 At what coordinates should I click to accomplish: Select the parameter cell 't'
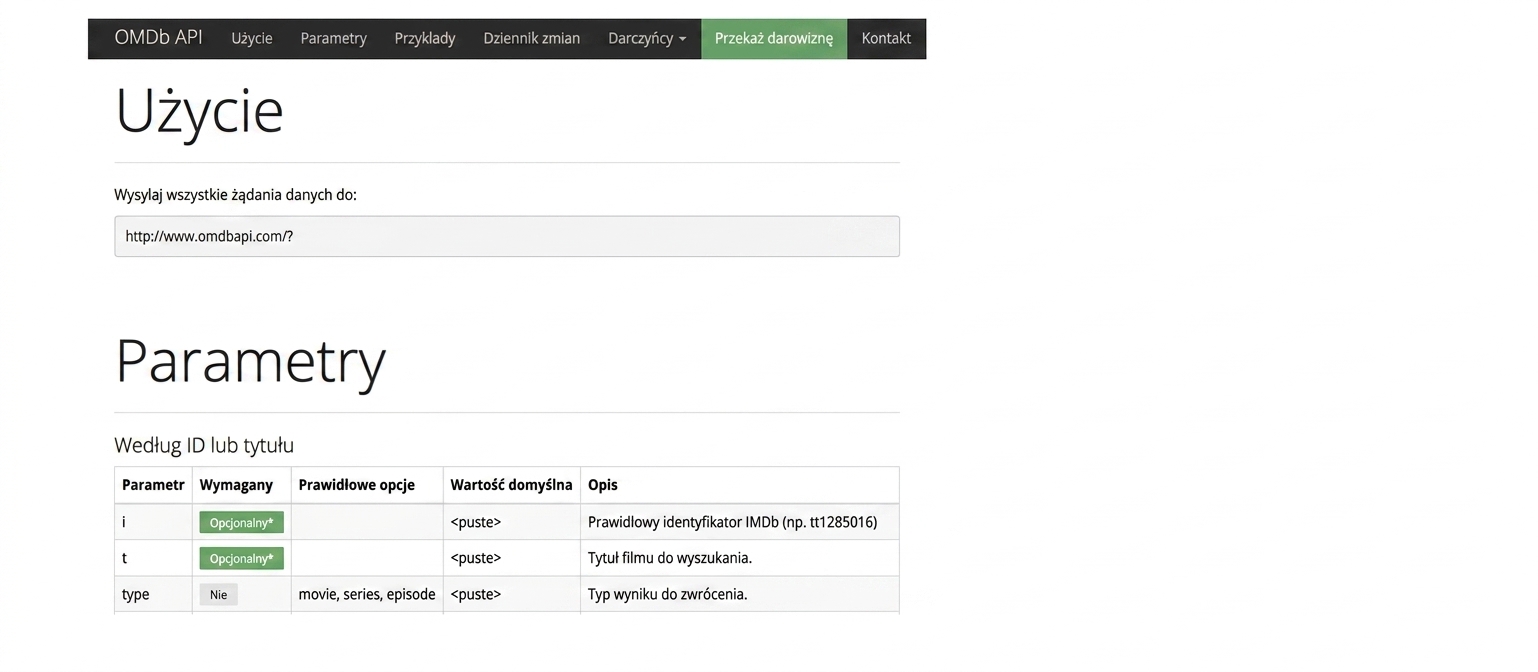(x=153, y=558)
